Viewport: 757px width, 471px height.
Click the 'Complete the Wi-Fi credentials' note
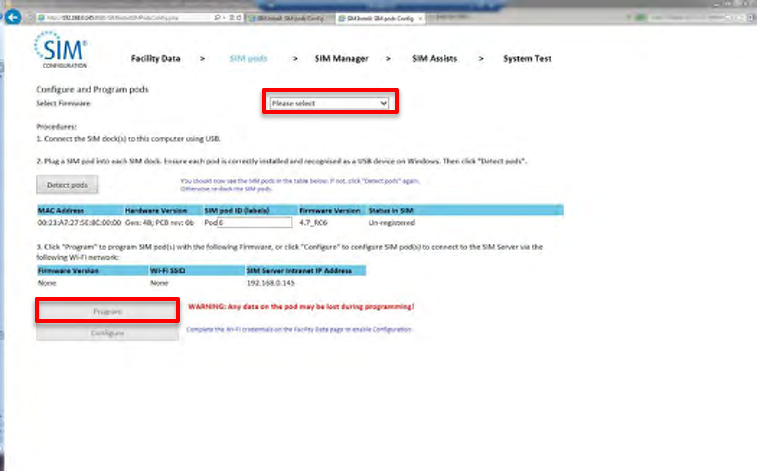299,329
